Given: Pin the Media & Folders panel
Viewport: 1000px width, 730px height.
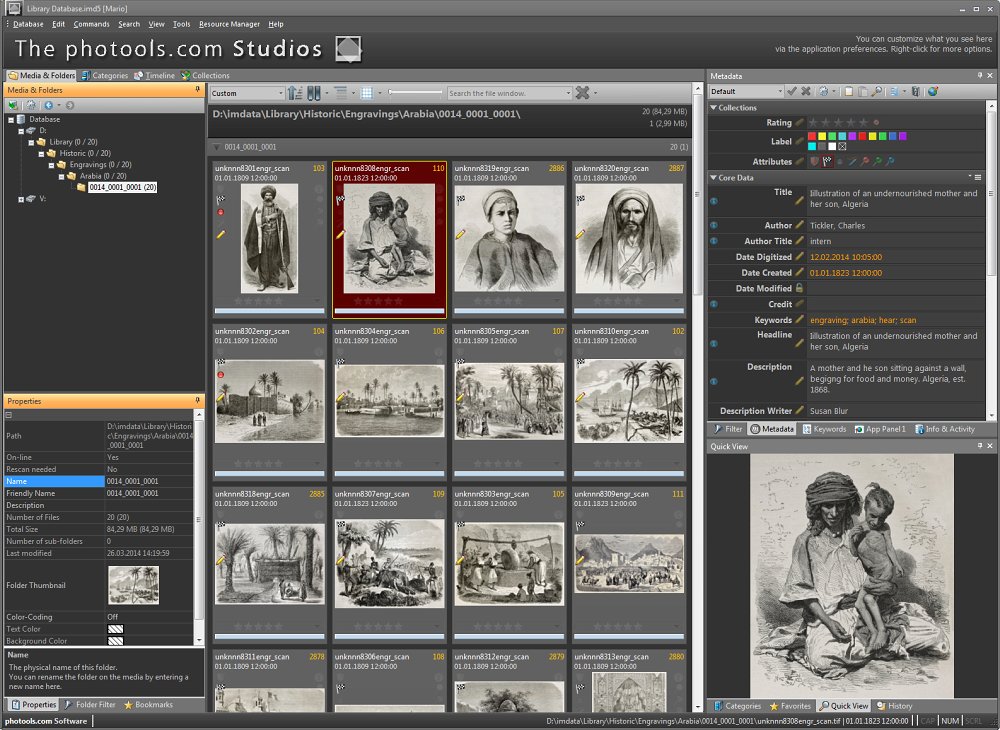Looking at the screenshot, I should pyautogui.click(x=198, y=90).
